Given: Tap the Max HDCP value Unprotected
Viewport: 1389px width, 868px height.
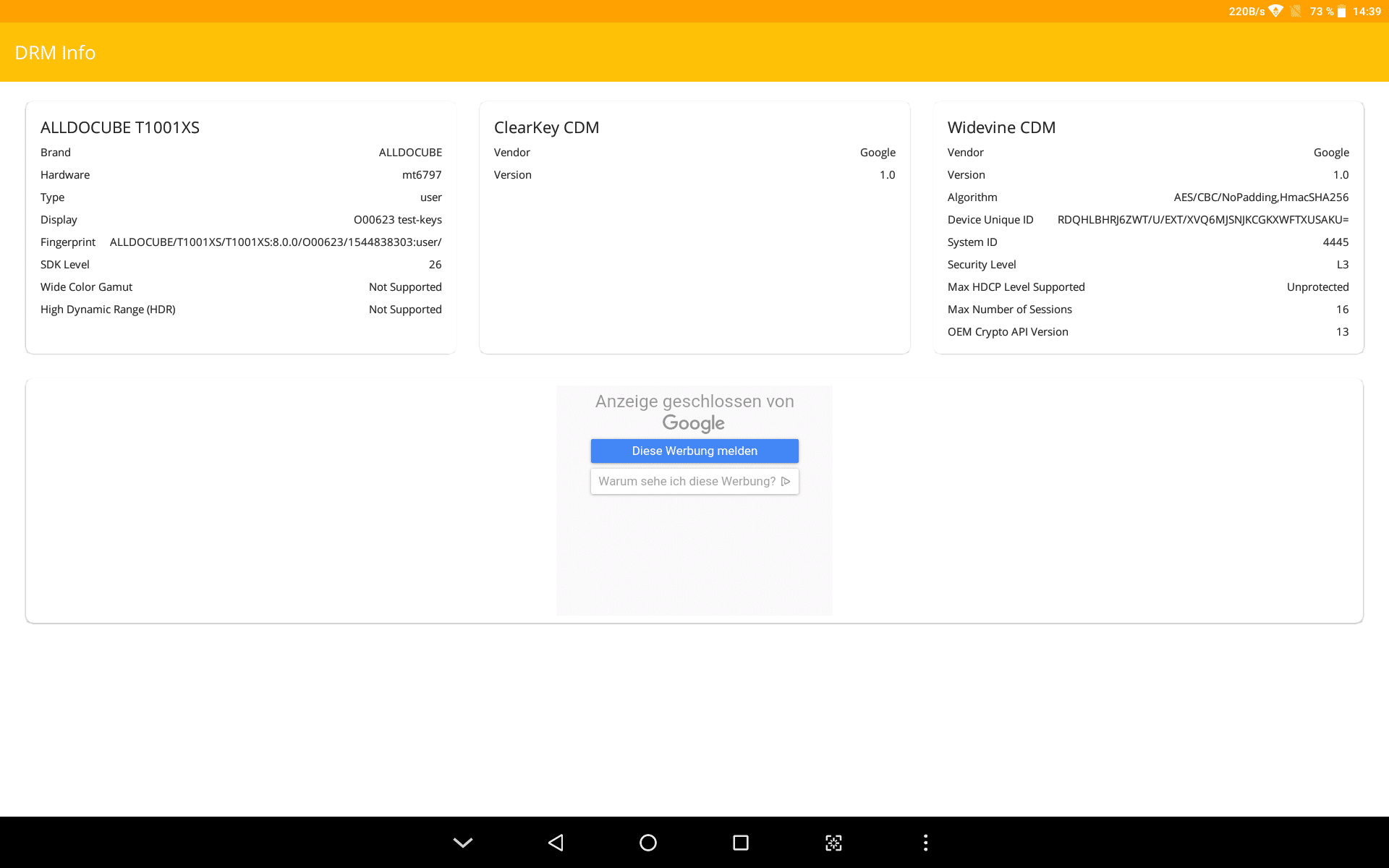Looking at the screenshot, I should pos(1317,286).
